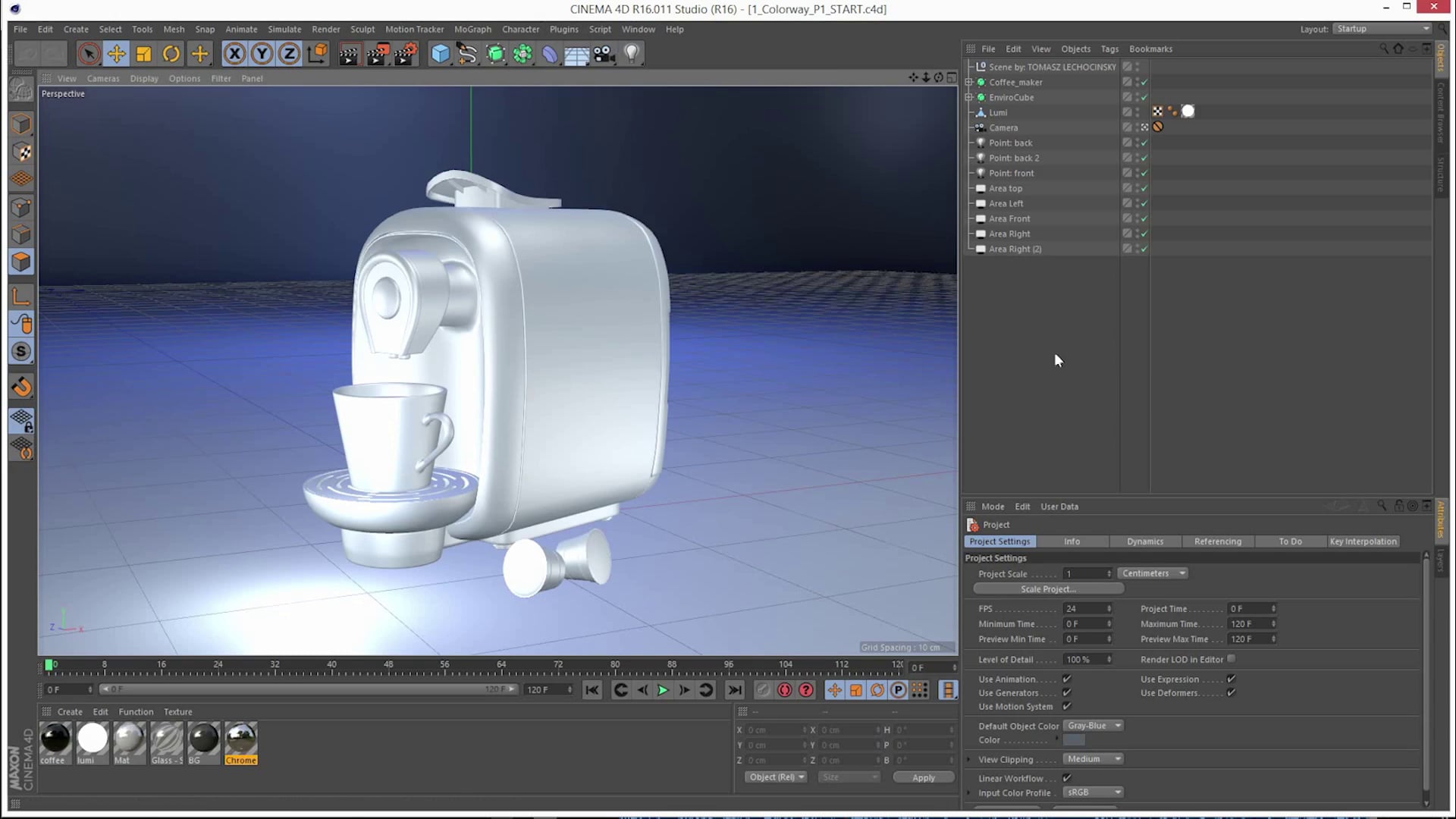
Task: Enable Render LOD in Editor checkbox
Action: (1231, 659)
